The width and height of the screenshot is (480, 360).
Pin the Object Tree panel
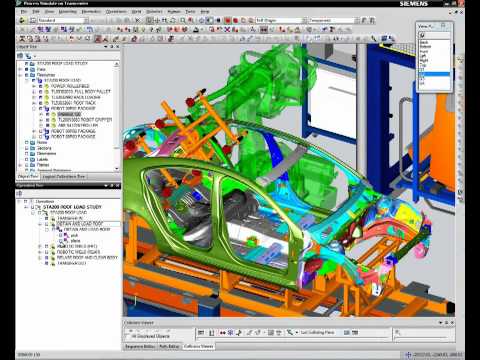pyautogui.click(x=112, y=47)
